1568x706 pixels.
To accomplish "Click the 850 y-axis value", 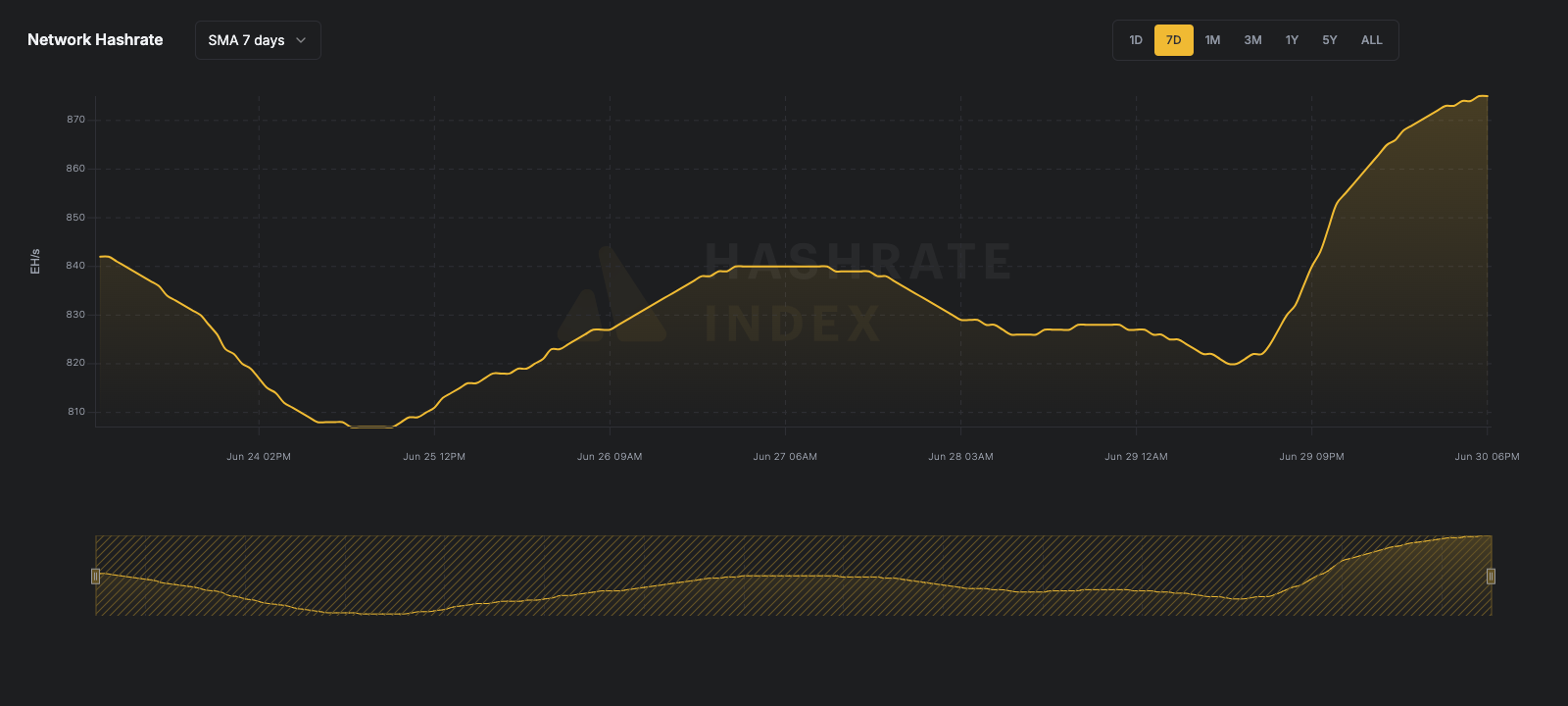I will pyautogui.click(x=75, y=218).
